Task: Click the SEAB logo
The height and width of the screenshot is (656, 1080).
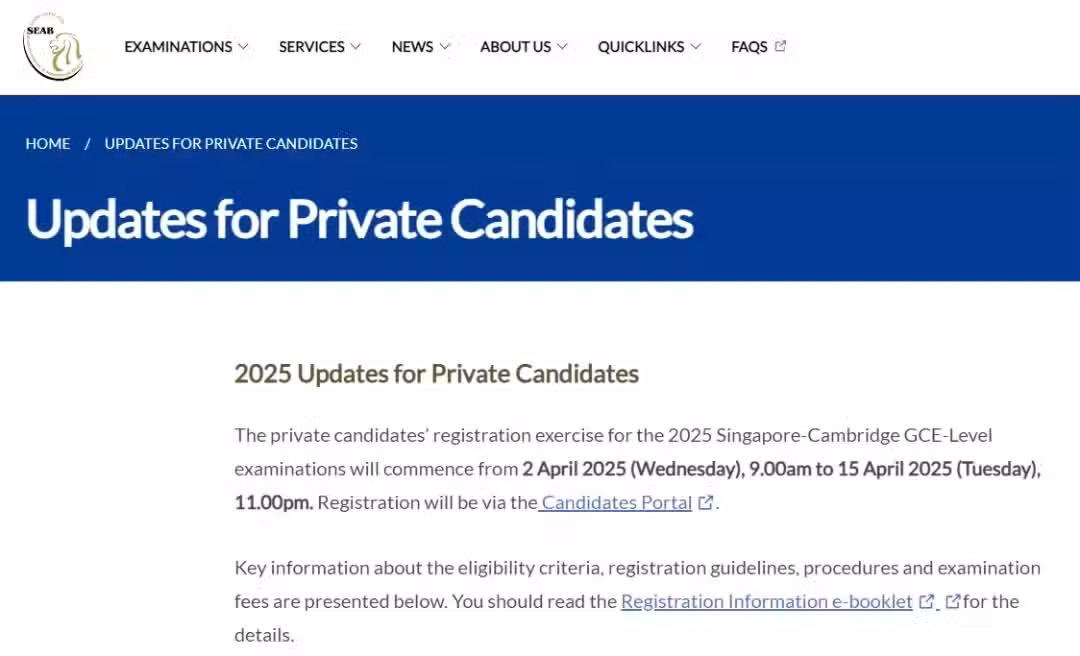Action: point(53,46)
